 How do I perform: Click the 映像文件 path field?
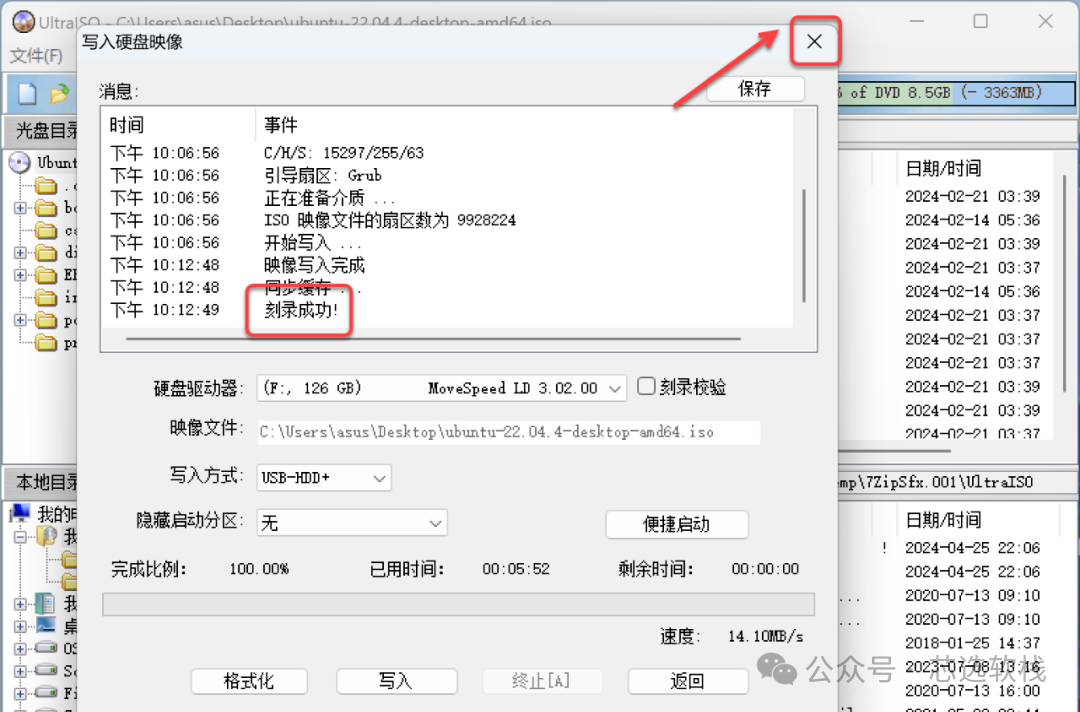[x=508, y=432]
